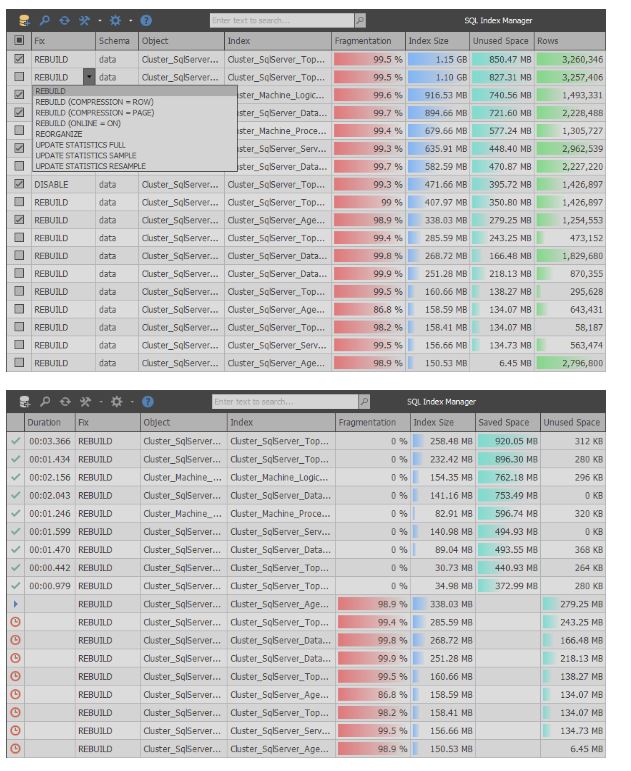Click the database connection icon in top window
The image size is (631, 771).
(24, 21)
